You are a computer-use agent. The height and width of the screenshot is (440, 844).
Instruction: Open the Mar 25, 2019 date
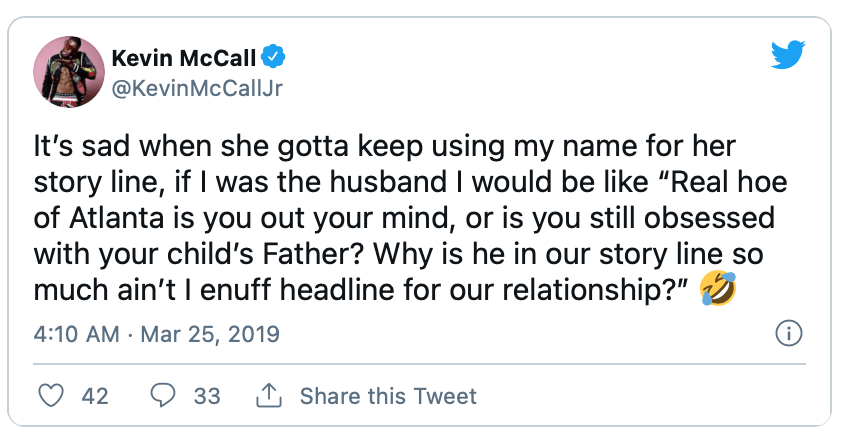(210, 334)
